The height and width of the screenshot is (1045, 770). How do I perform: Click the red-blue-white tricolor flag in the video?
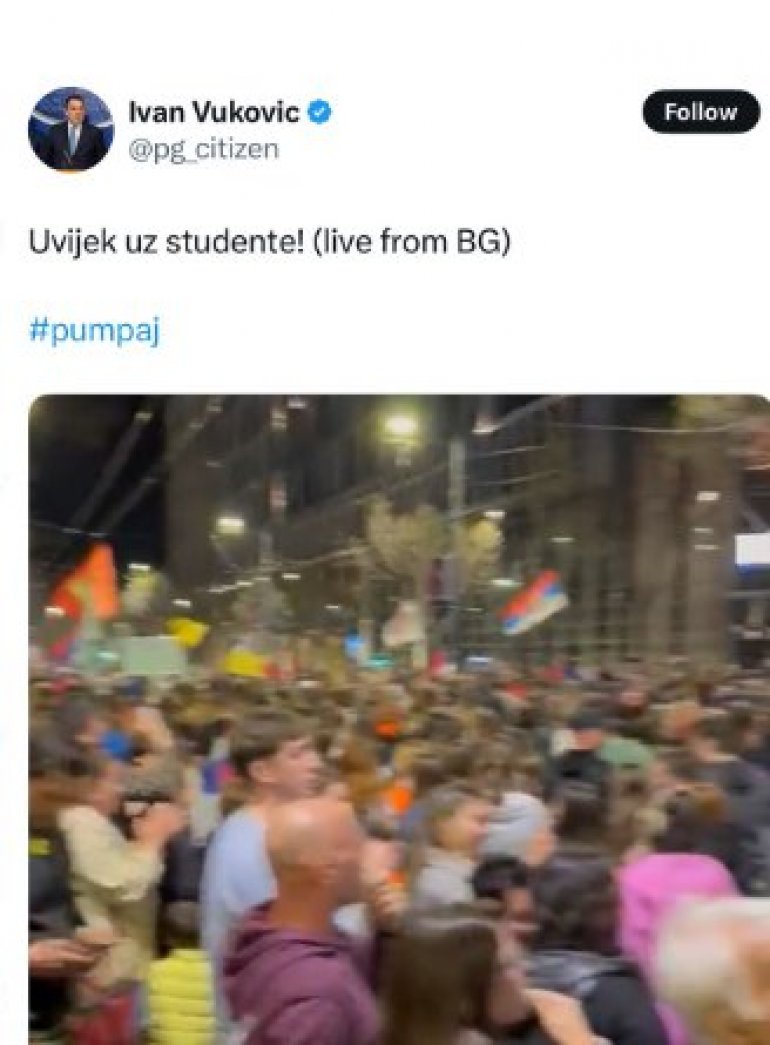[533, 602]
